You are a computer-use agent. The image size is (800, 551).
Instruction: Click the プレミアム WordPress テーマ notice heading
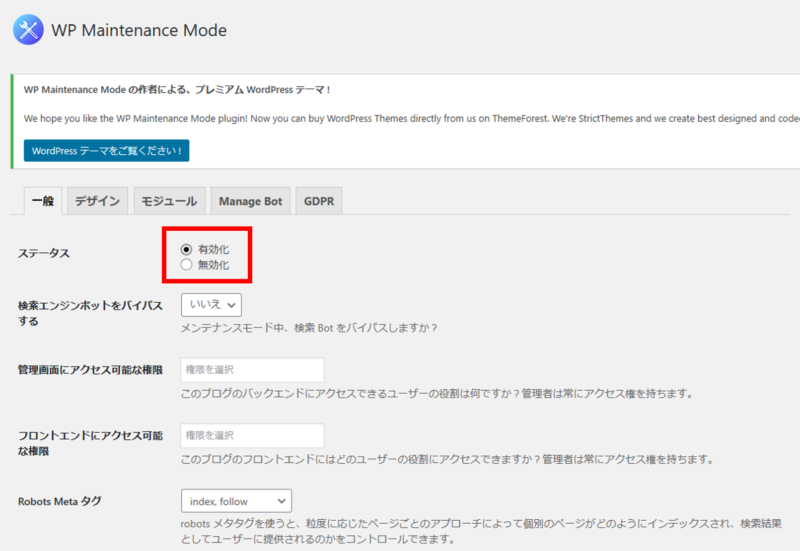pos(177,90)
